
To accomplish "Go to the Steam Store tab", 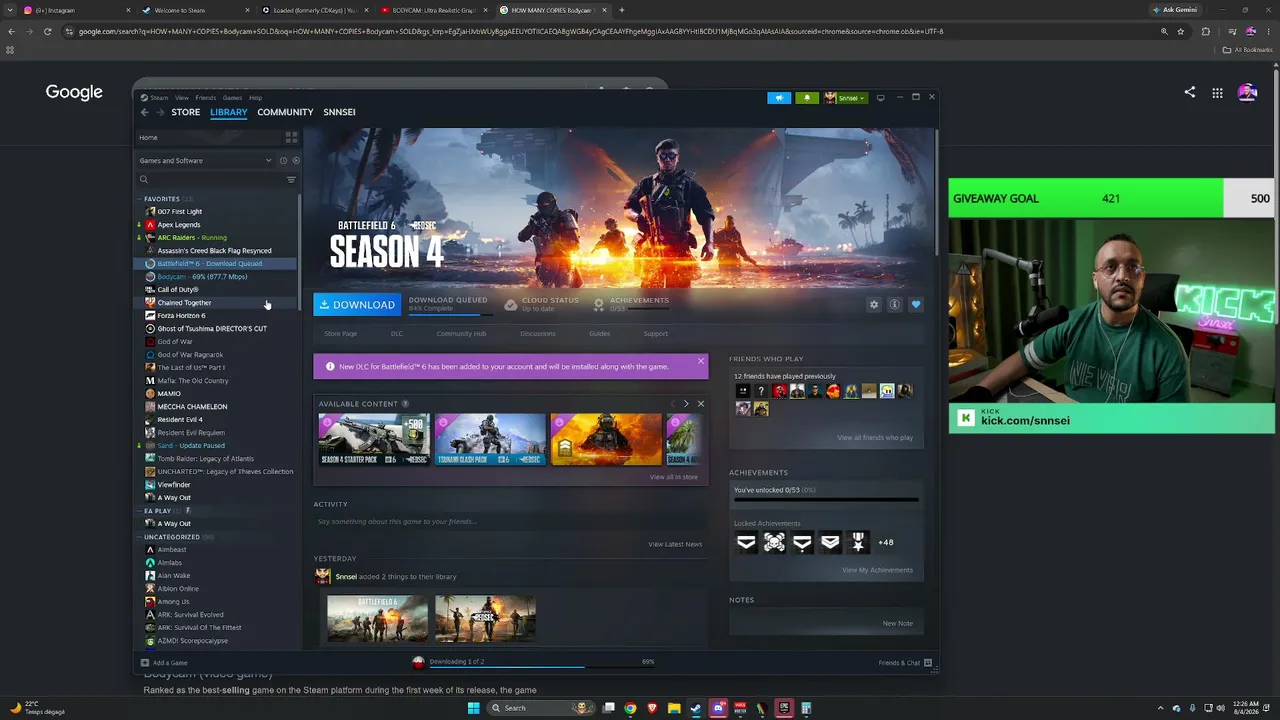I will click(186, 112).
